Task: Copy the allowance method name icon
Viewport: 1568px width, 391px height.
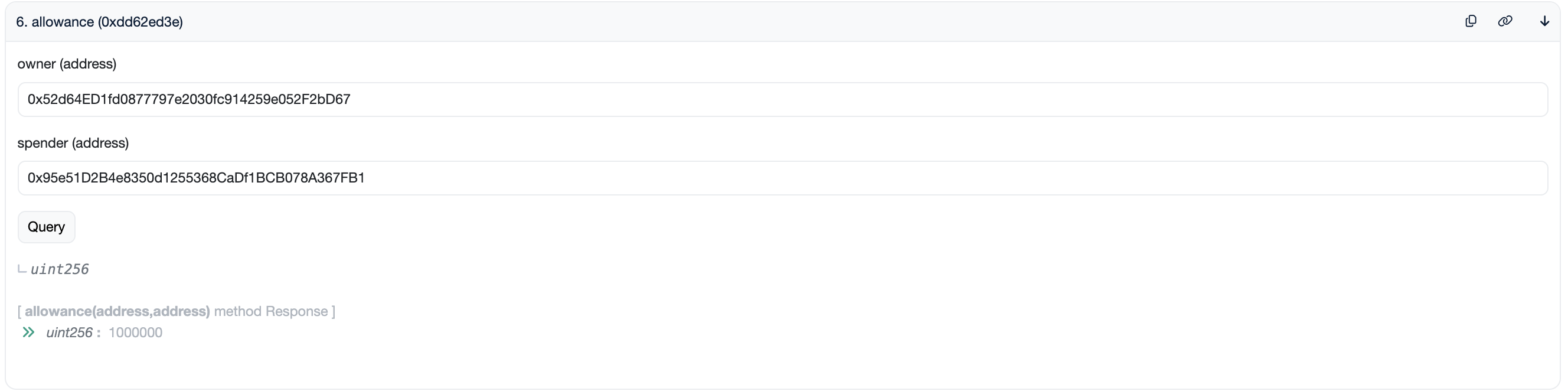Action: [1471, 21]
